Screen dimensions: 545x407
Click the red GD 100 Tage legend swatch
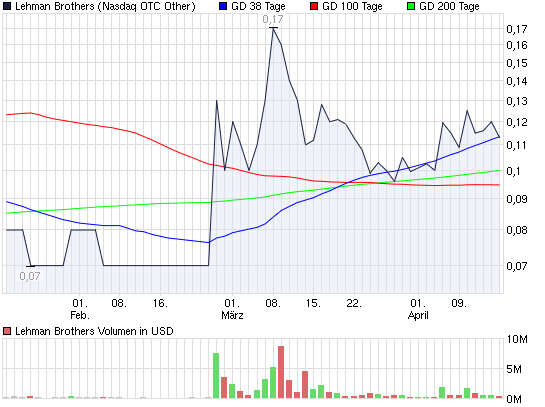click(x=314, y=6)
